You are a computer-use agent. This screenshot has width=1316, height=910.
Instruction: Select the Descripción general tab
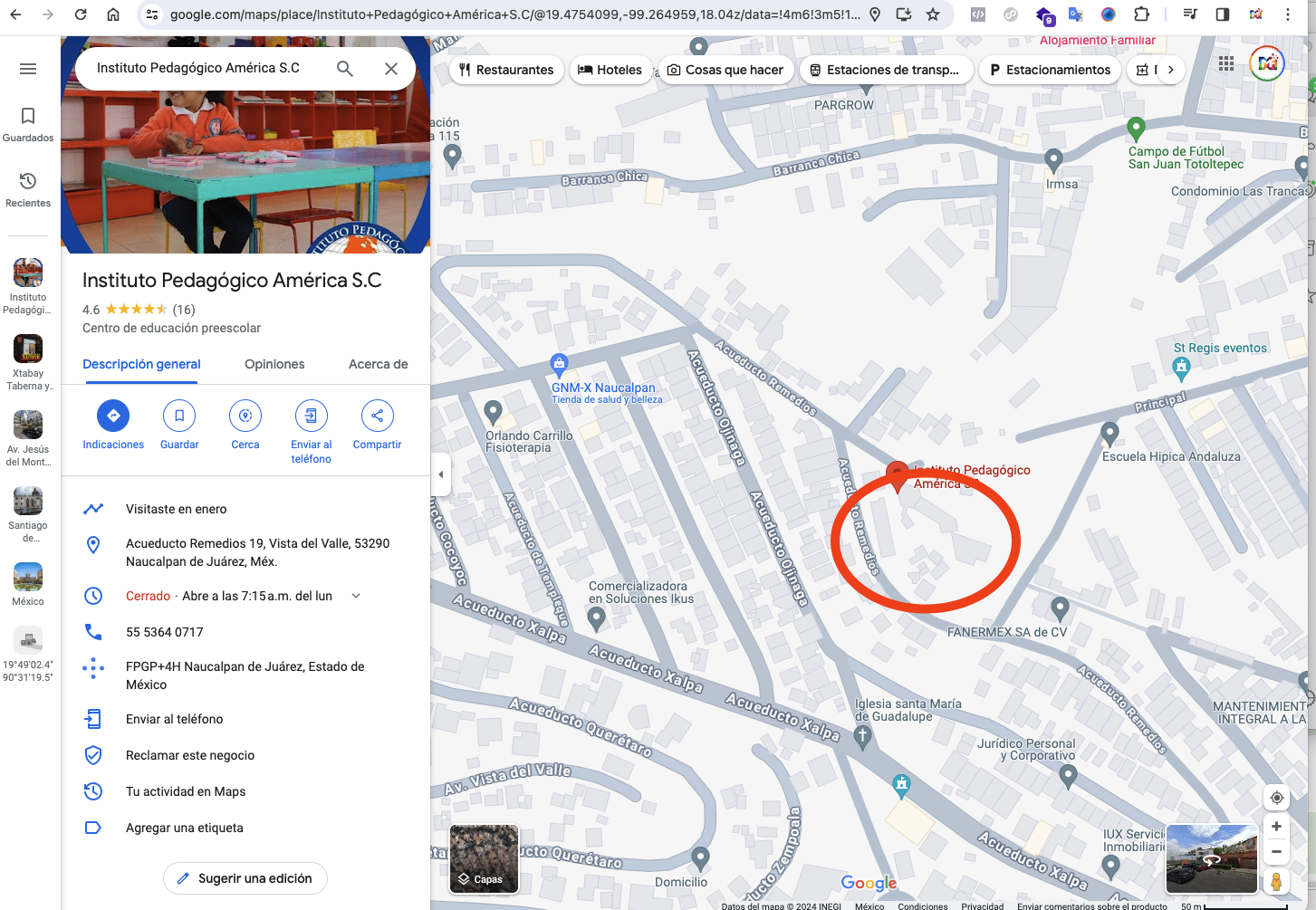[141, 364]
